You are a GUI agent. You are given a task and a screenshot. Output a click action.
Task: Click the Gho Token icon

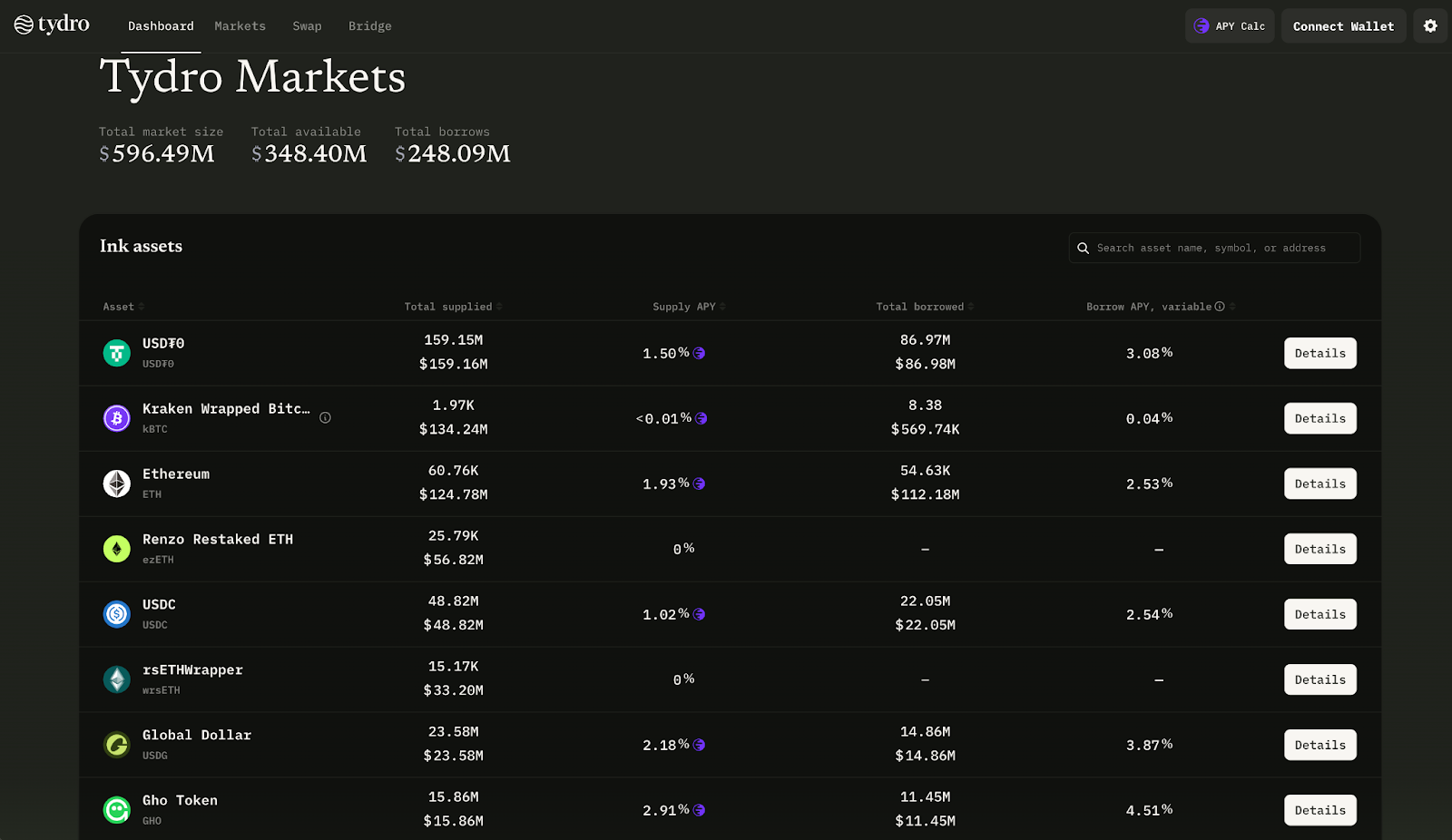click(116, 810)
